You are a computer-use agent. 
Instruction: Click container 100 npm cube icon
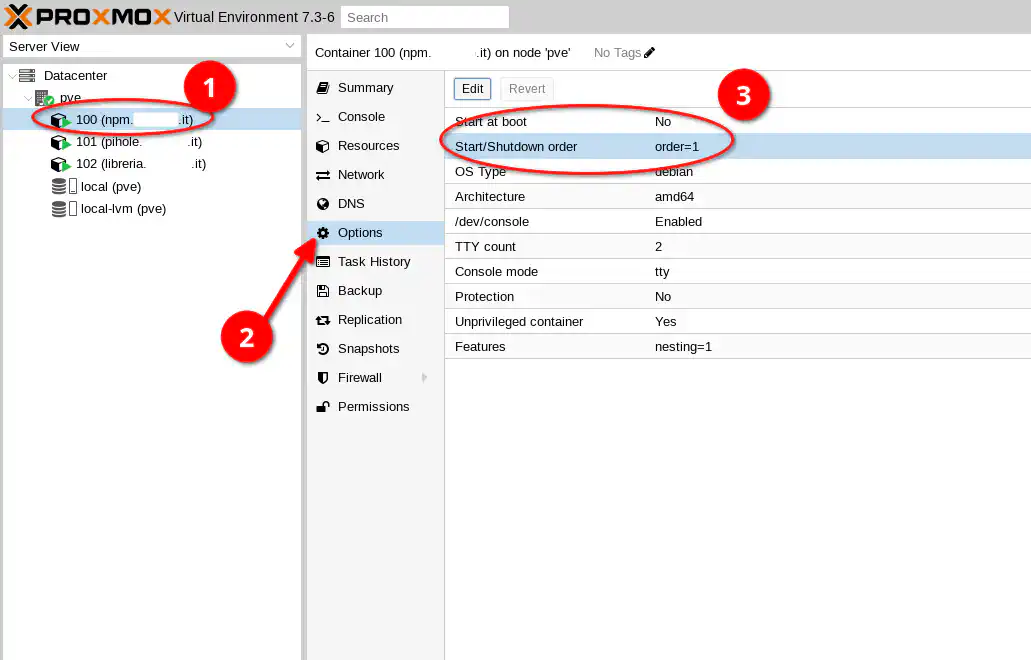(60, 120)
